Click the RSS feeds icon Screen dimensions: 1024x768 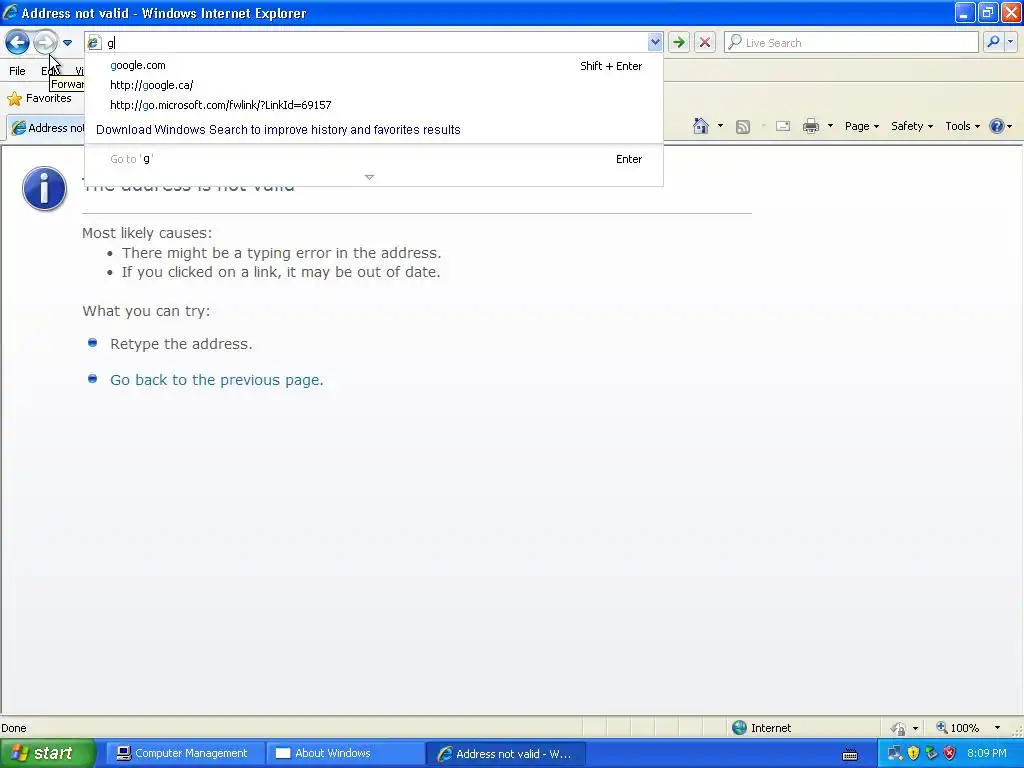743,127
